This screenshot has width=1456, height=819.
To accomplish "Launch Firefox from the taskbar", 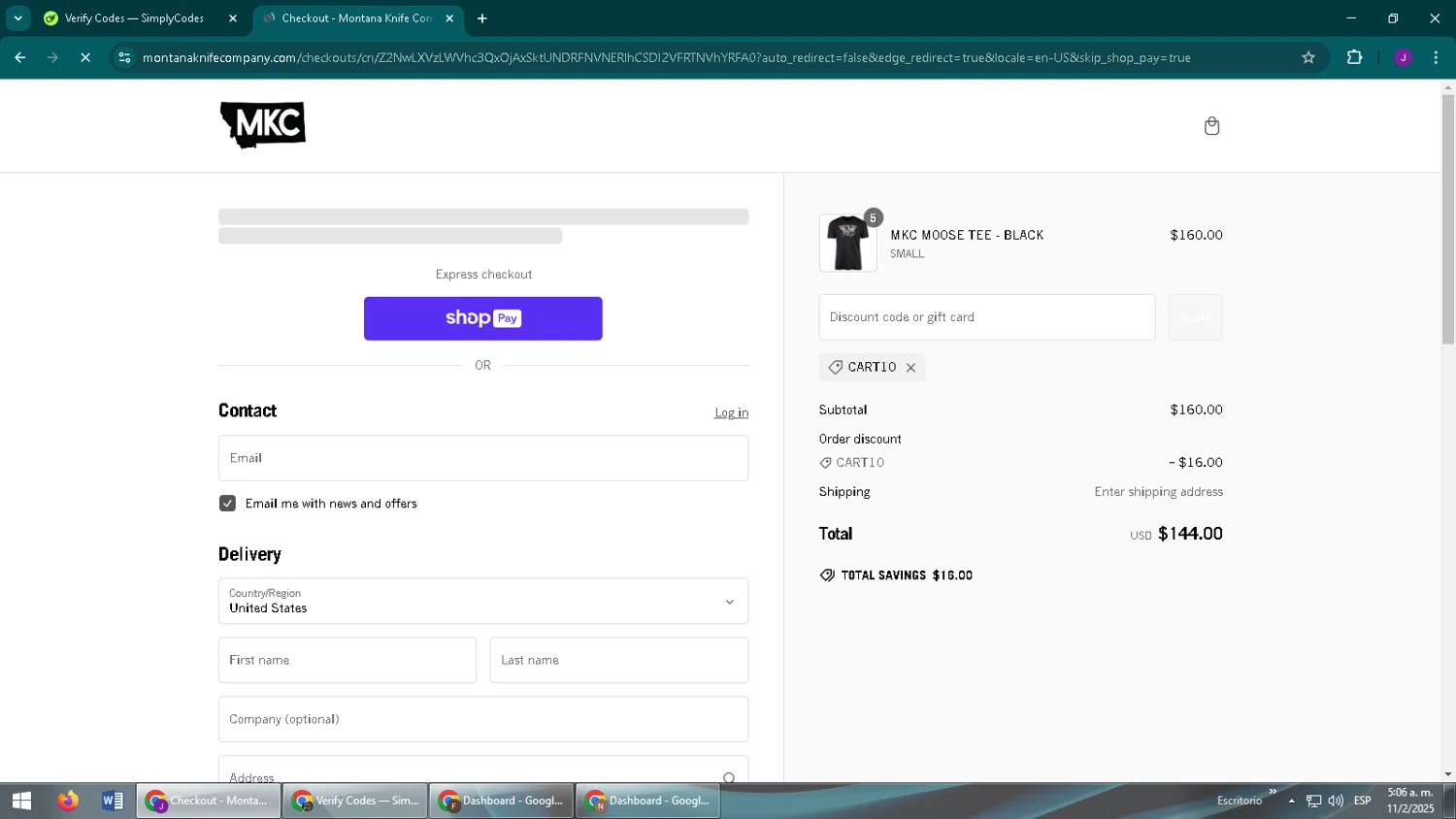I will pyautogui.click(x=67, y=801).
